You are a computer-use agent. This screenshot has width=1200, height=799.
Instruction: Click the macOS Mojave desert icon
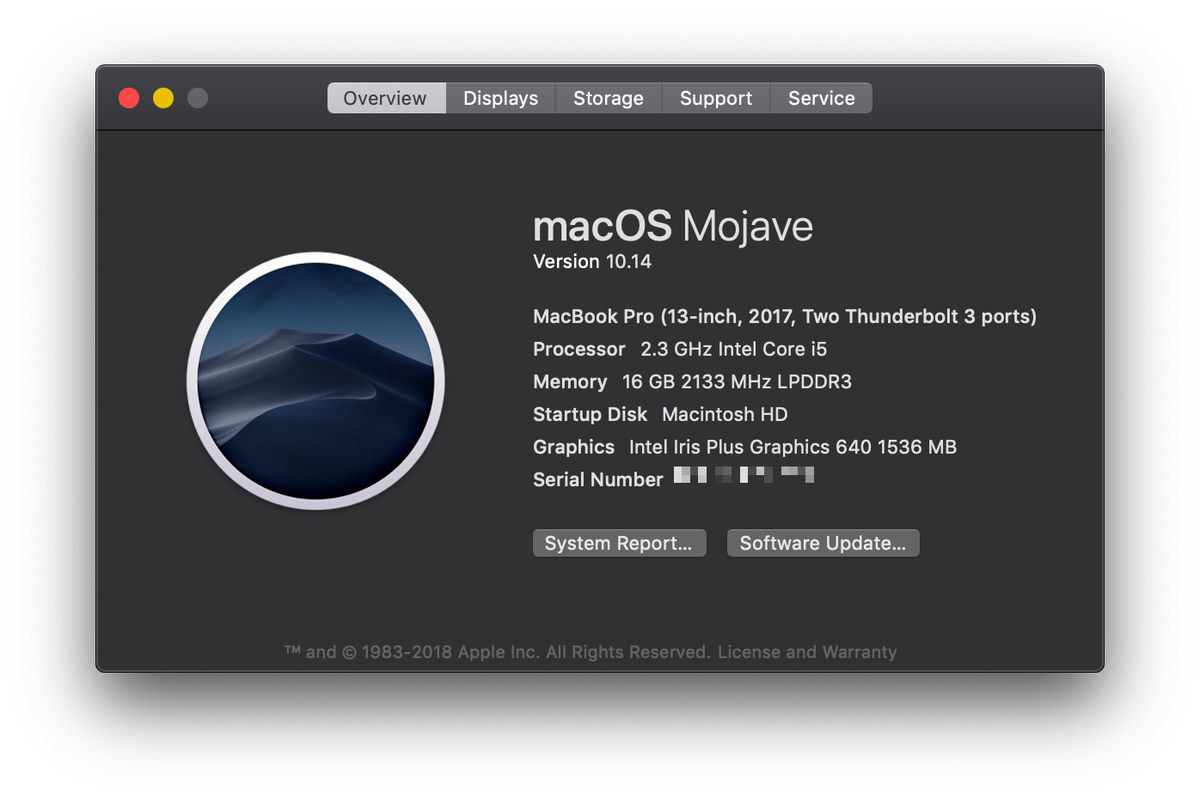point(315,381)
